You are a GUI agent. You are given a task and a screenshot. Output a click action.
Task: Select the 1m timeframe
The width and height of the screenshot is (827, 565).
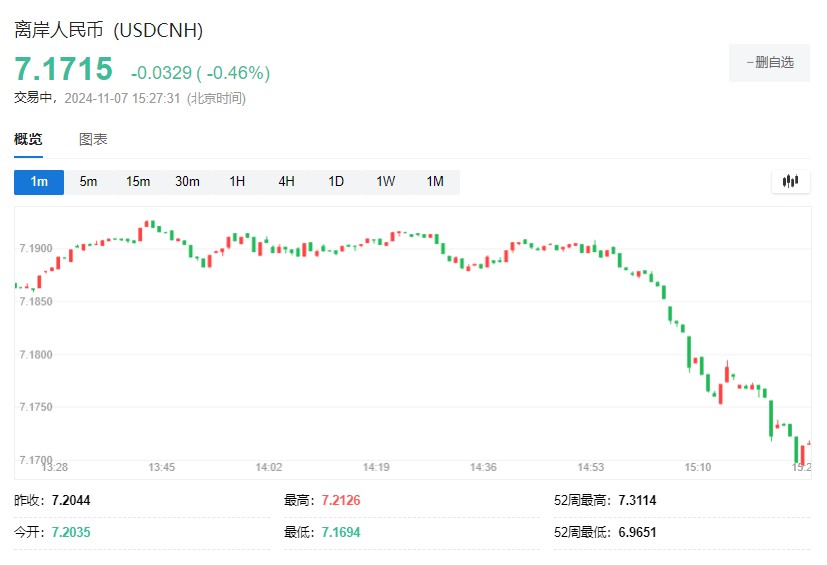coord(39,182)
